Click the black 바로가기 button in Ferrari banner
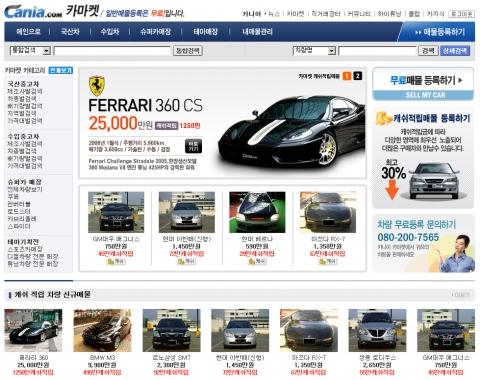The width and height of the screenshot is (480, 380). coord(193,146)
